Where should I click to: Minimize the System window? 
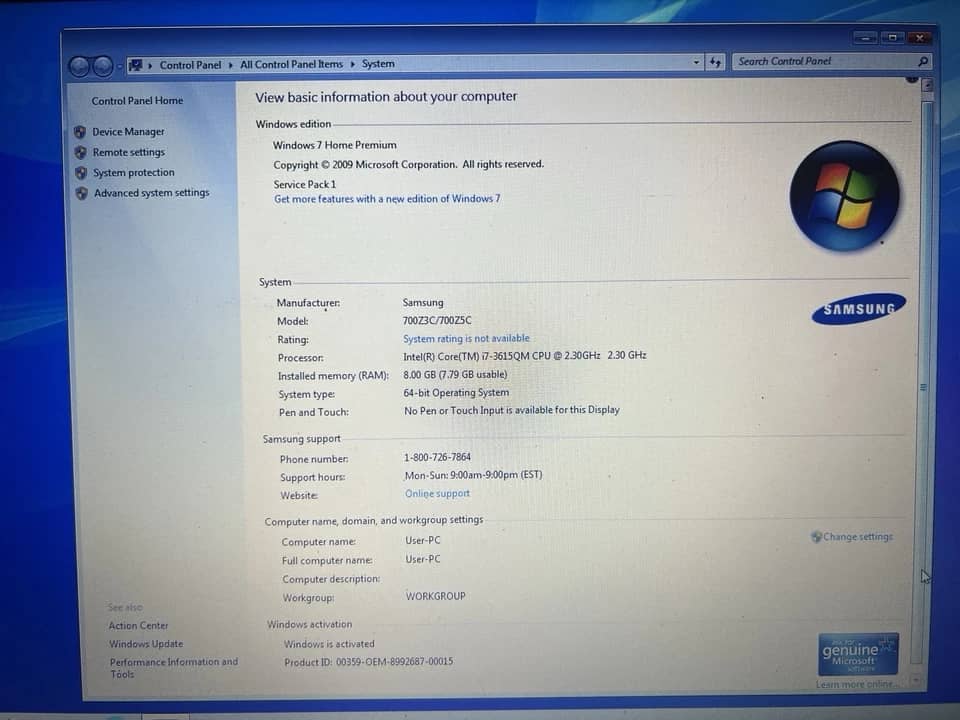point(865,38)
